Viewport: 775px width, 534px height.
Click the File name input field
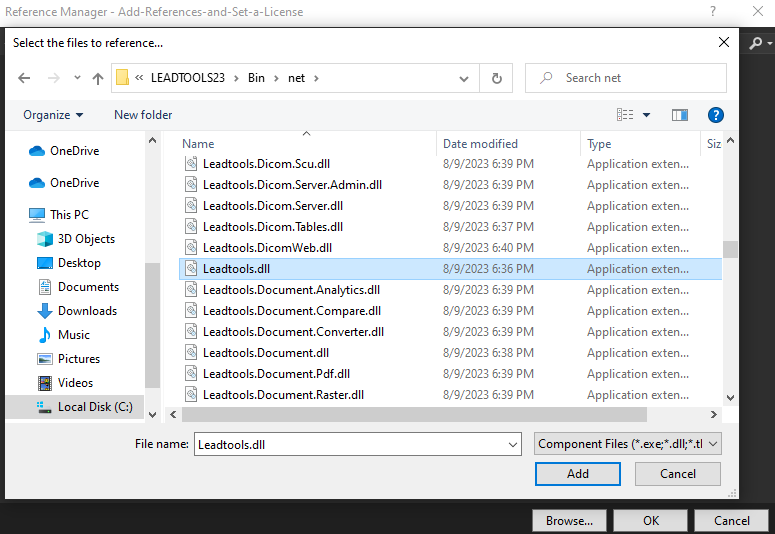pyautogui.click(x=350, y=444)
